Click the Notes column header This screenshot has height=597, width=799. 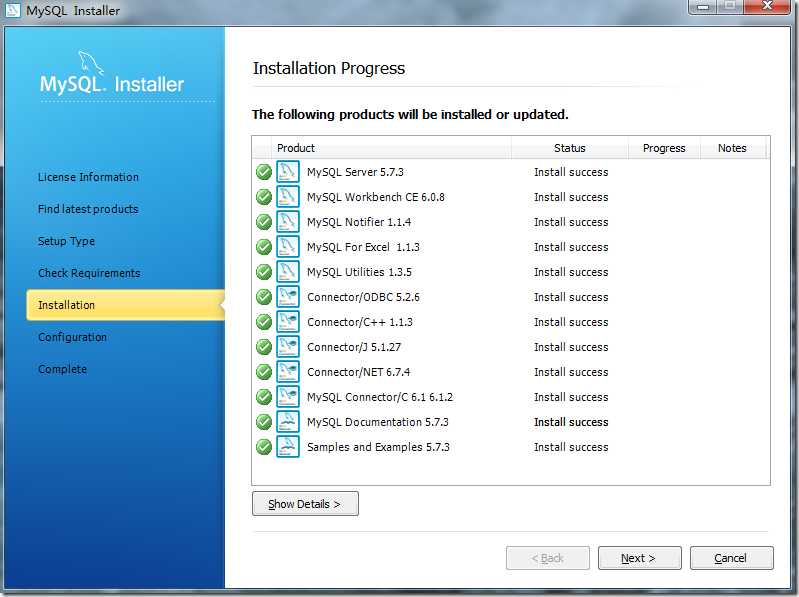tap(732, 148)
